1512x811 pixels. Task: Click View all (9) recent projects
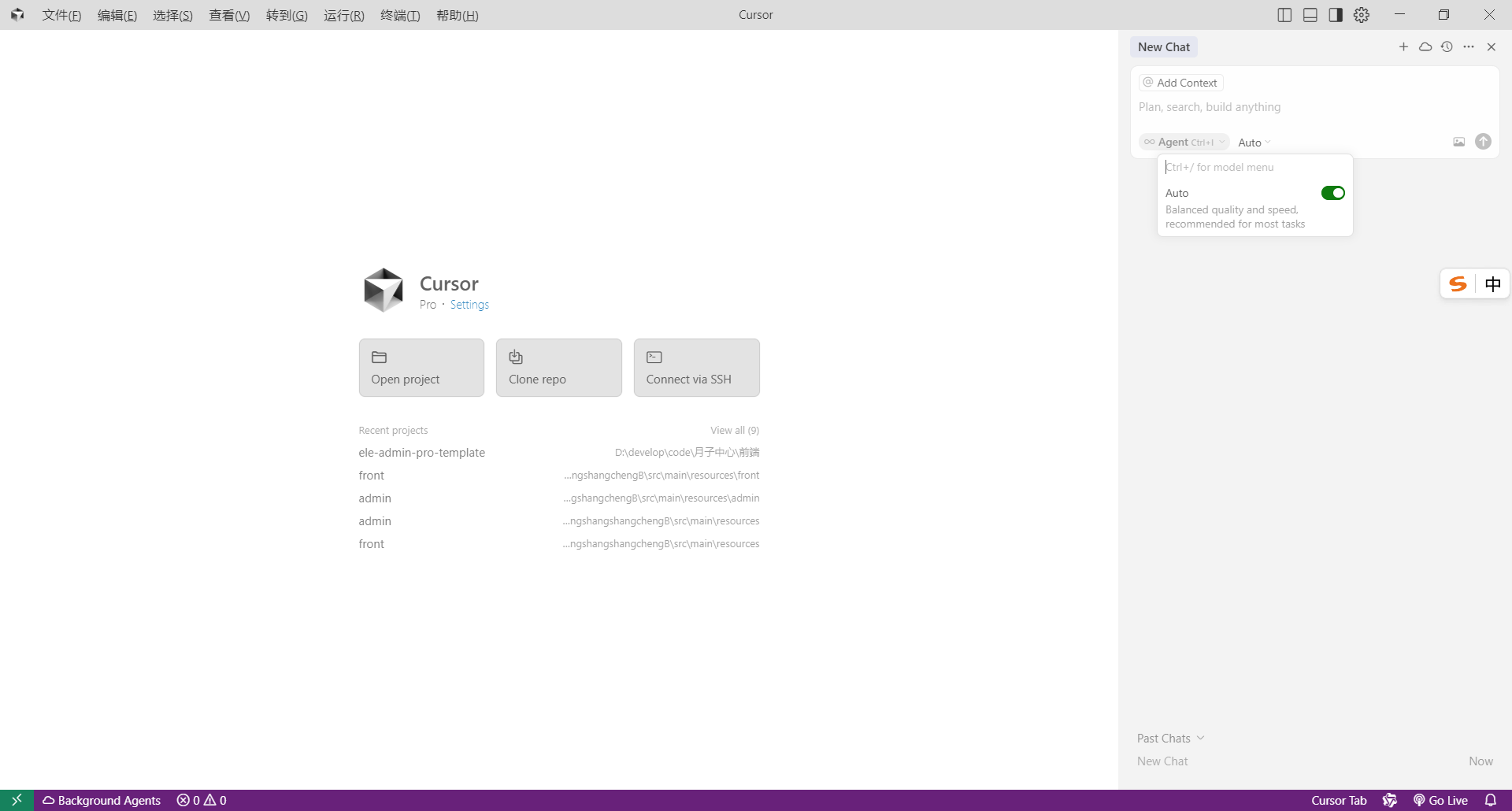tap(735, 431)
